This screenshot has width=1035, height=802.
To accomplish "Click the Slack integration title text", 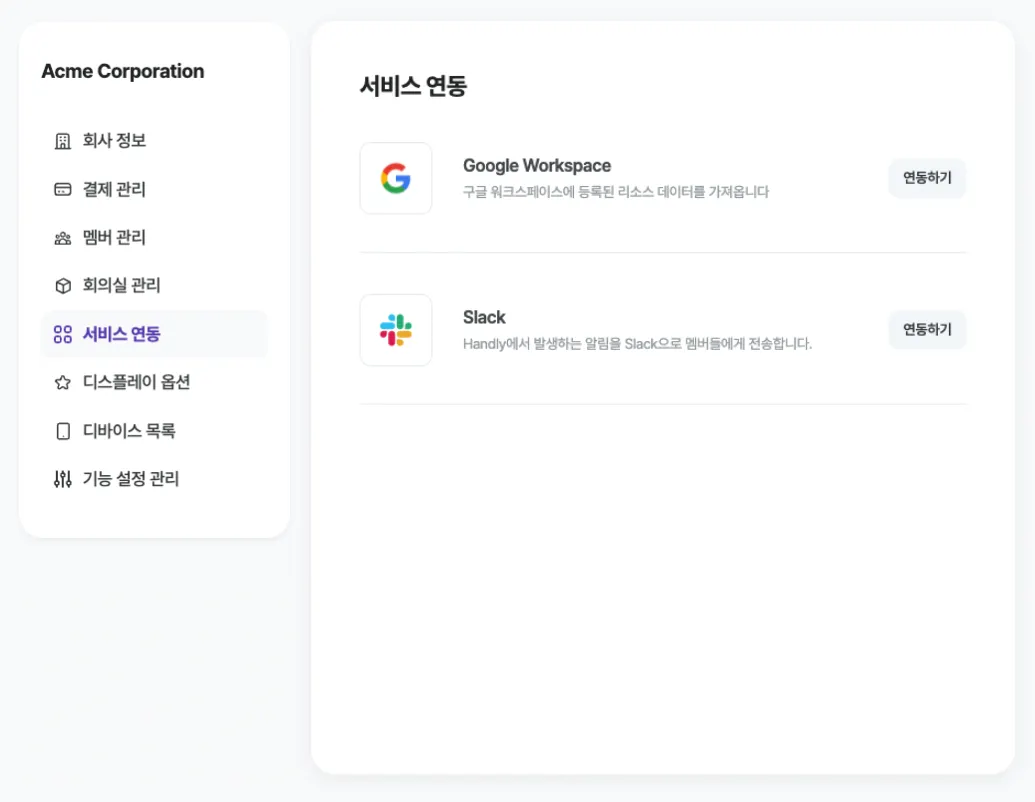I will click(x=484, y=318).
